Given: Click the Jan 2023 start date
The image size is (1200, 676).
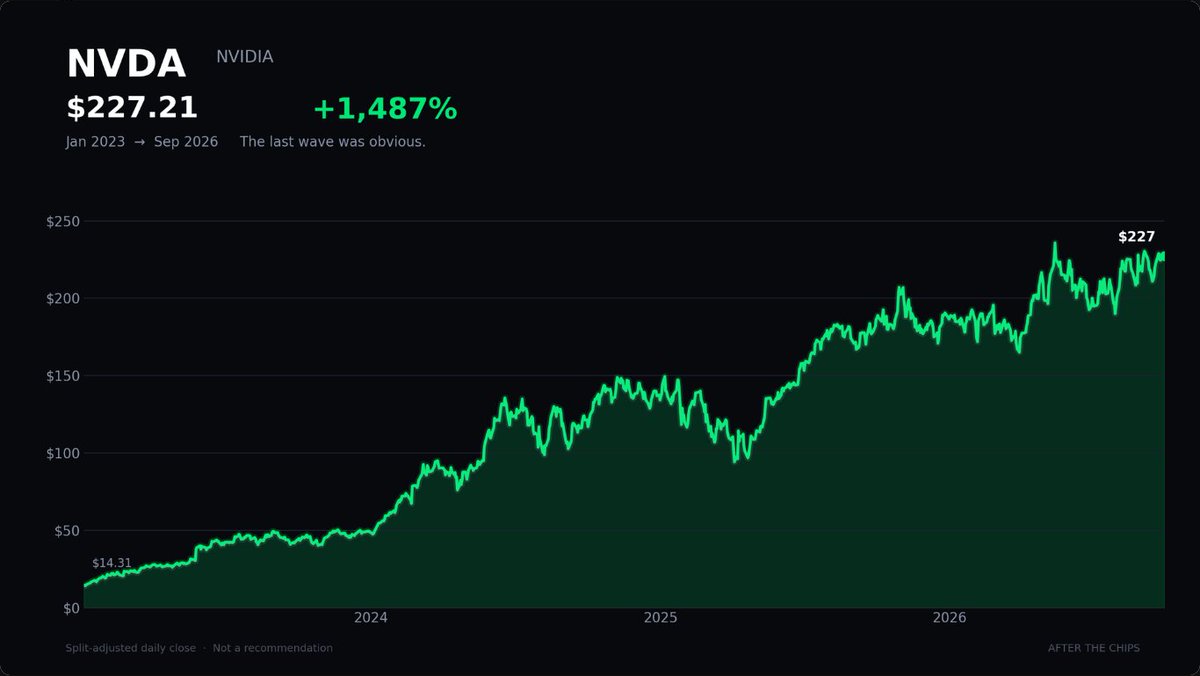Looking at the screenshot, I should click(96, 142).
